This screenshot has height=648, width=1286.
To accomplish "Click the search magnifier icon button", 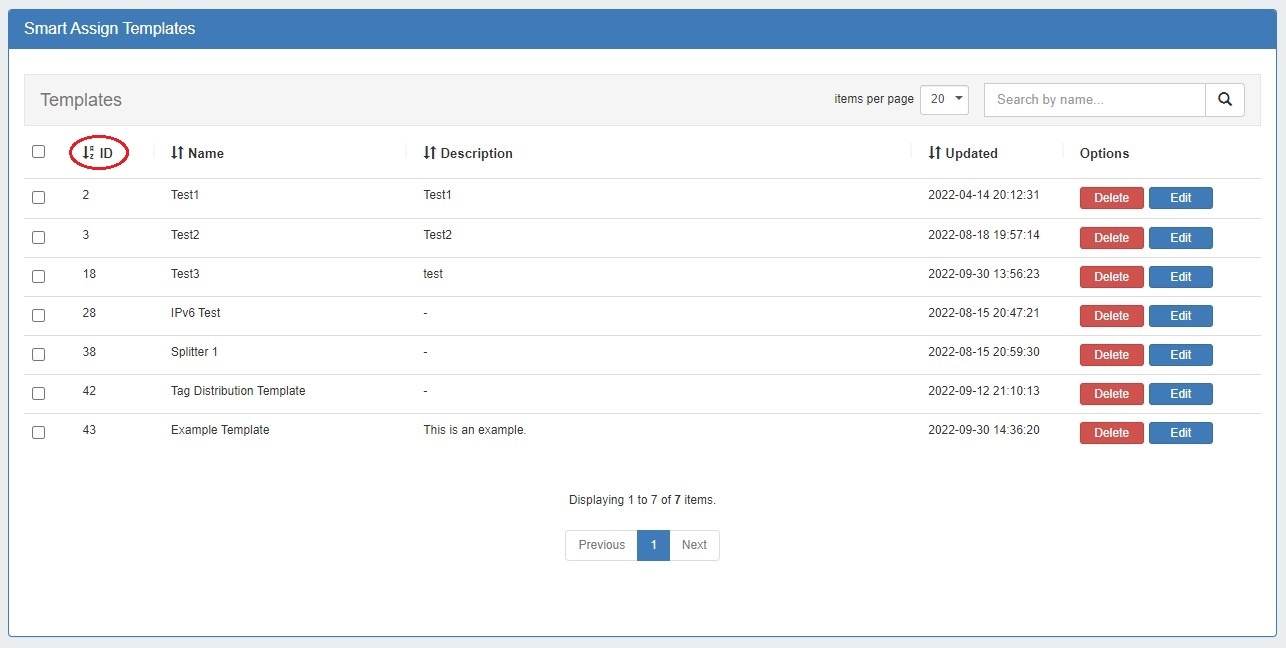I will 1224,100.
